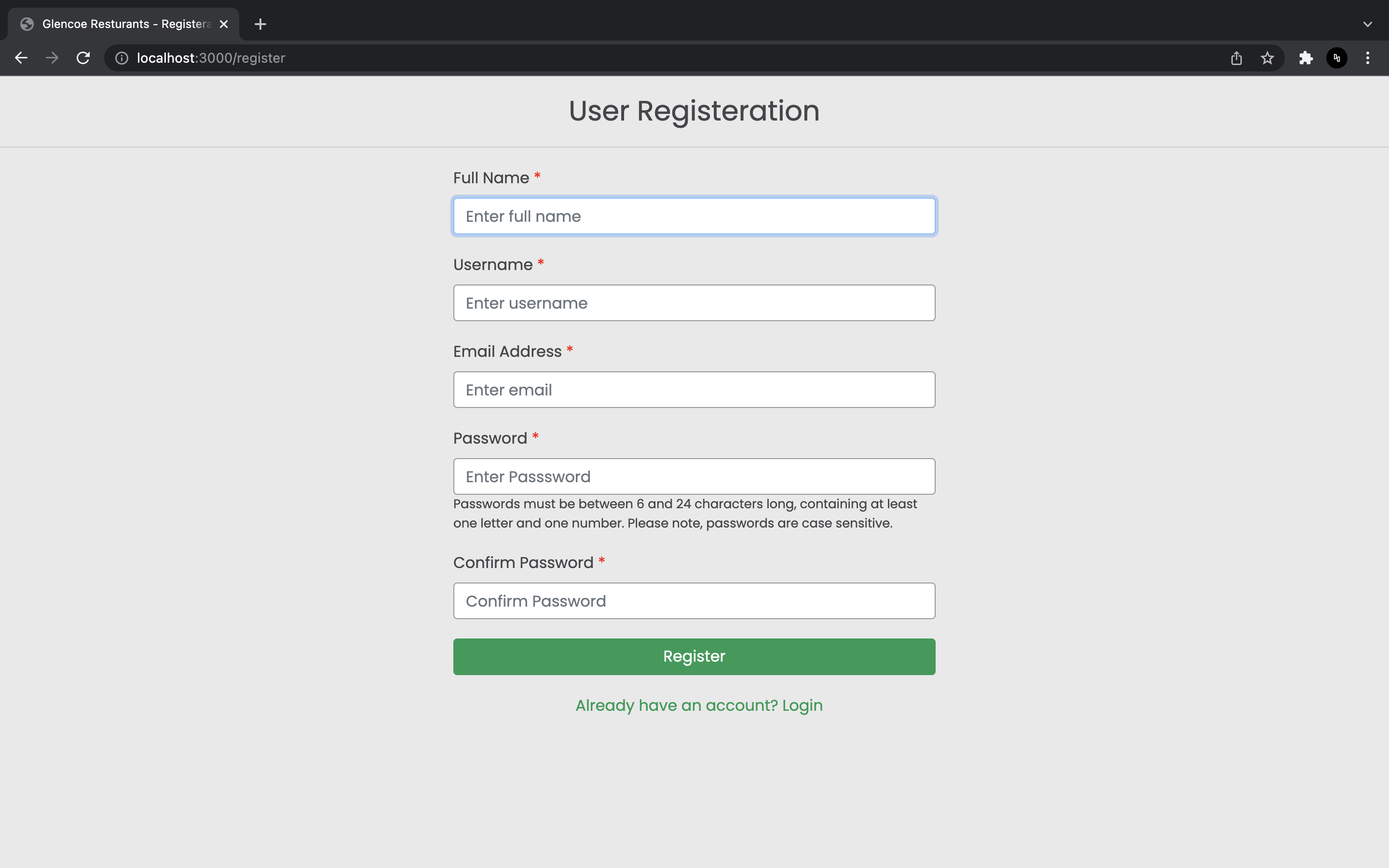Screen dimensions: 1389x868
Task: Open a new browser tab
Action: [260, 24]
